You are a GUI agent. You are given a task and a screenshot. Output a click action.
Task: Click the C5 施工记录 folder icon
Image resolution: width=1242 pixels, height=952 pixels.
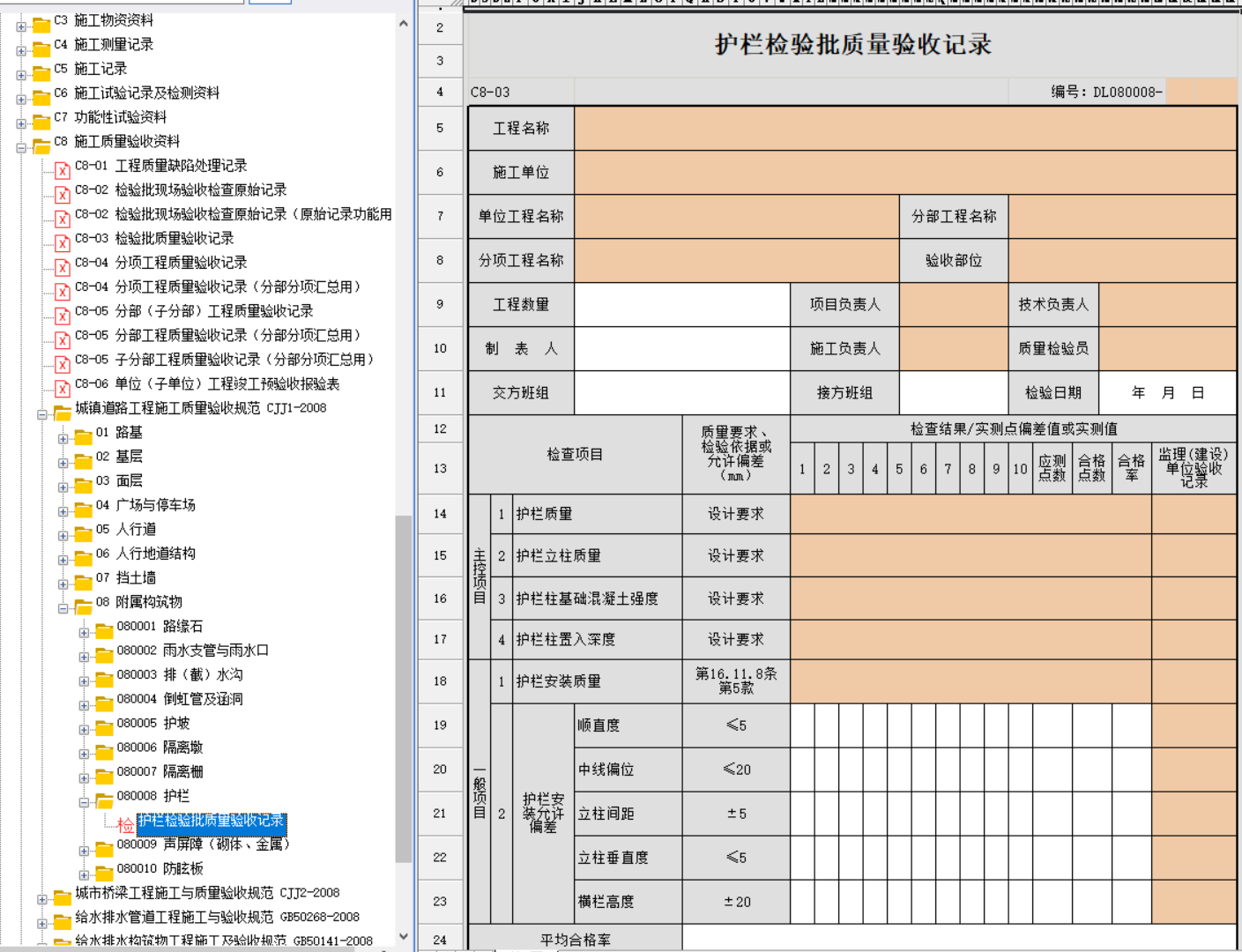pos(41,71)
